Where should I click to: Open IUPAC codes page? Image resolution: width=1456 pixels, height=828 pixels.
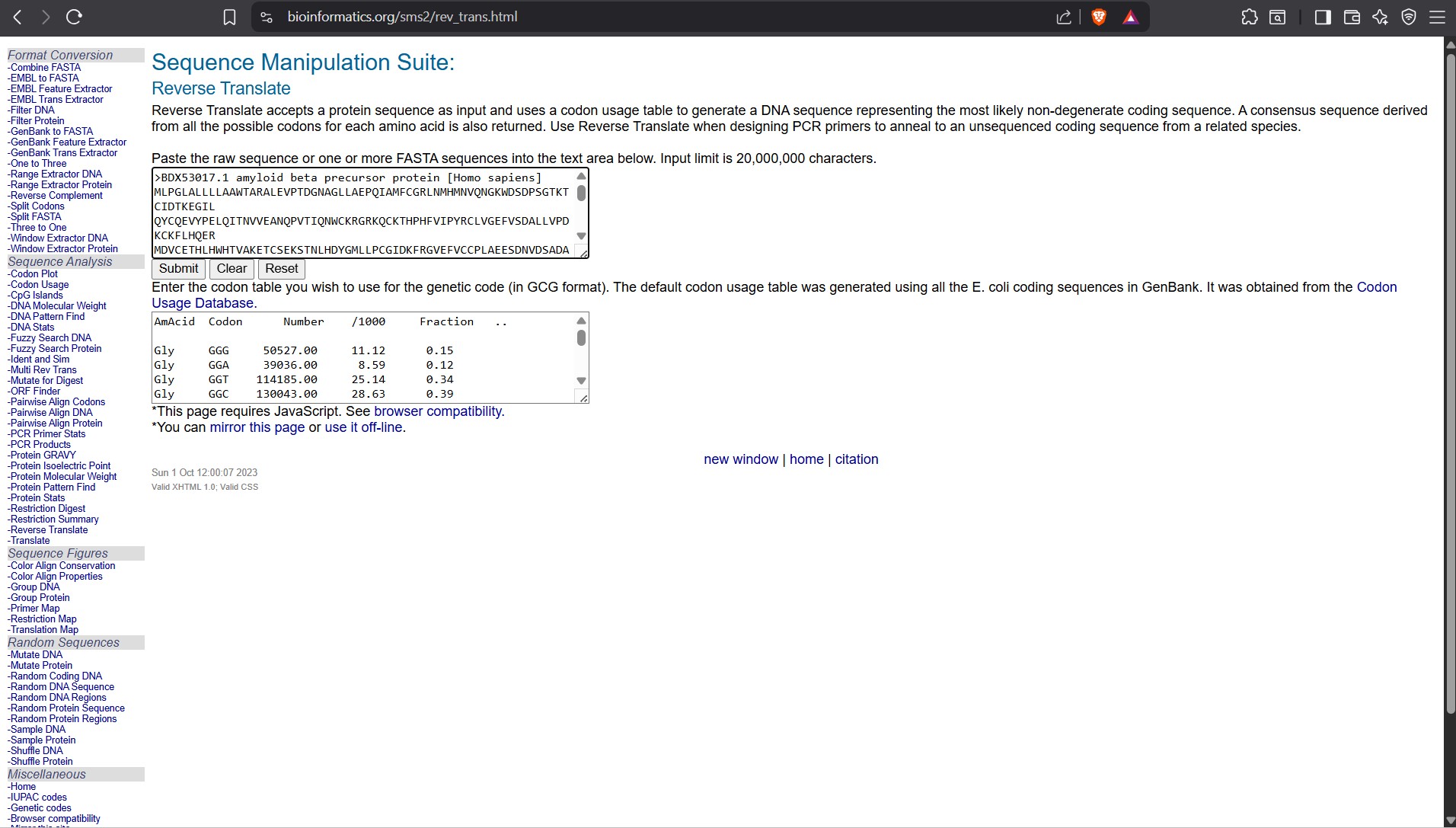39,797
